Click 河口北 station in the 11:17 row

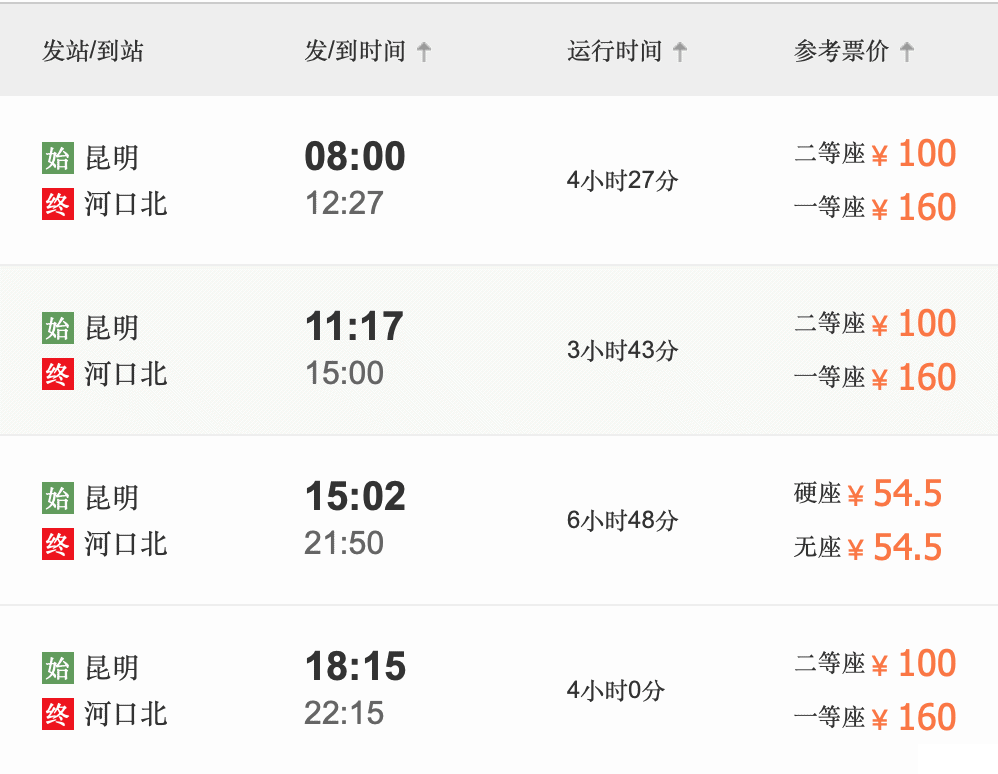point(126,374)
